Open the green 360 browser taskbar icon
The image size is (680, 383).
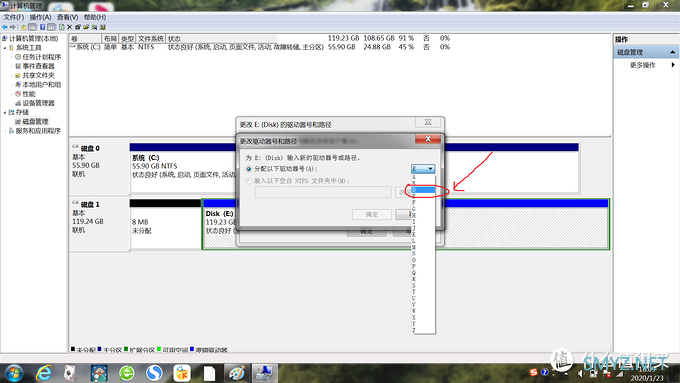tap(127, 373)
